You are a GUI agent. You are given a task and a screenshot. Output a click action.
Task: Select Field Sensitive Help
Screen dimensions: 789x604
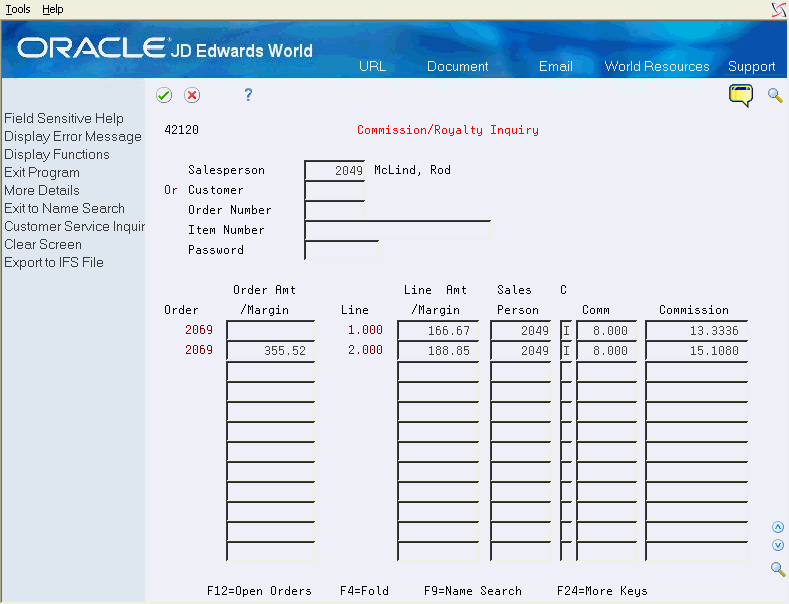tap(64, 118)
